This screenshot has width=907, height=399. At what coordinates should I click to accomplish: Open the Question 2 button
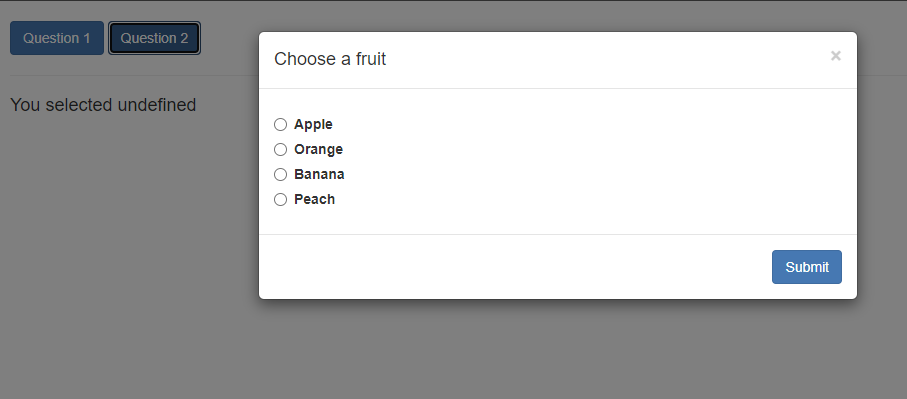point(154,38)
